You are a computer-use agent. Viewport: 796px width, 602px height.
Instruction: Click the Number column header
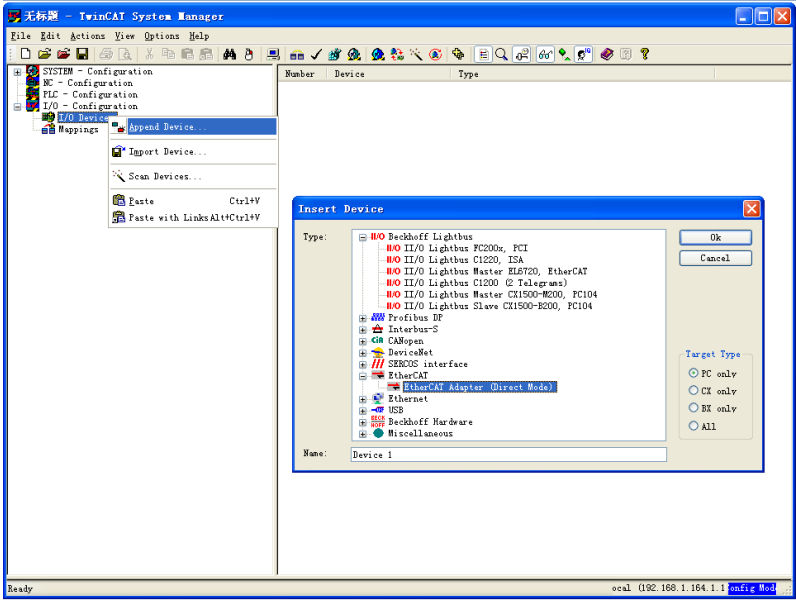click(303, 74)
